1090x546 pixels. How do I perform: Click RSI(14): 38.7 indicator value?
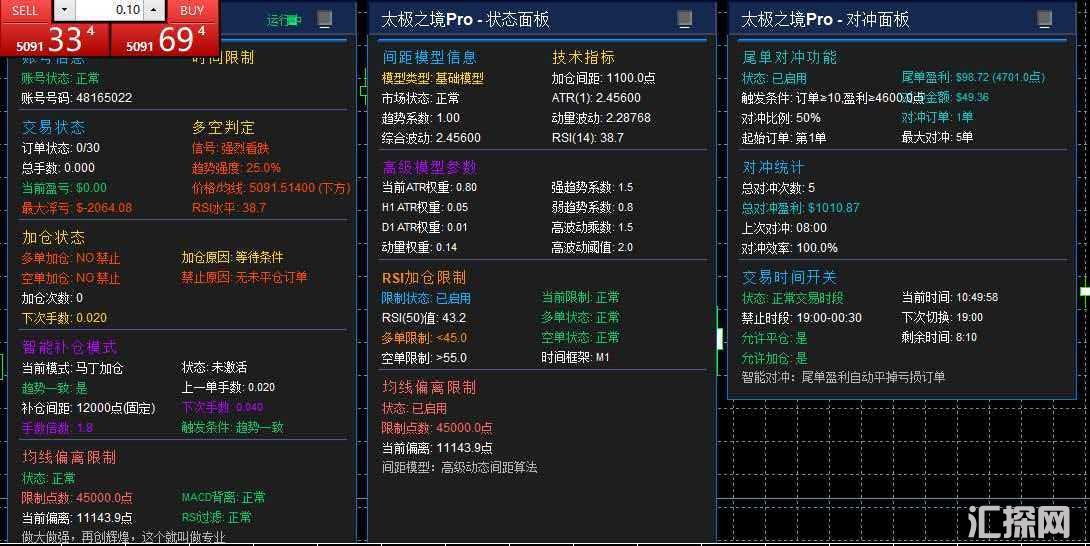(x=587, y=138)
